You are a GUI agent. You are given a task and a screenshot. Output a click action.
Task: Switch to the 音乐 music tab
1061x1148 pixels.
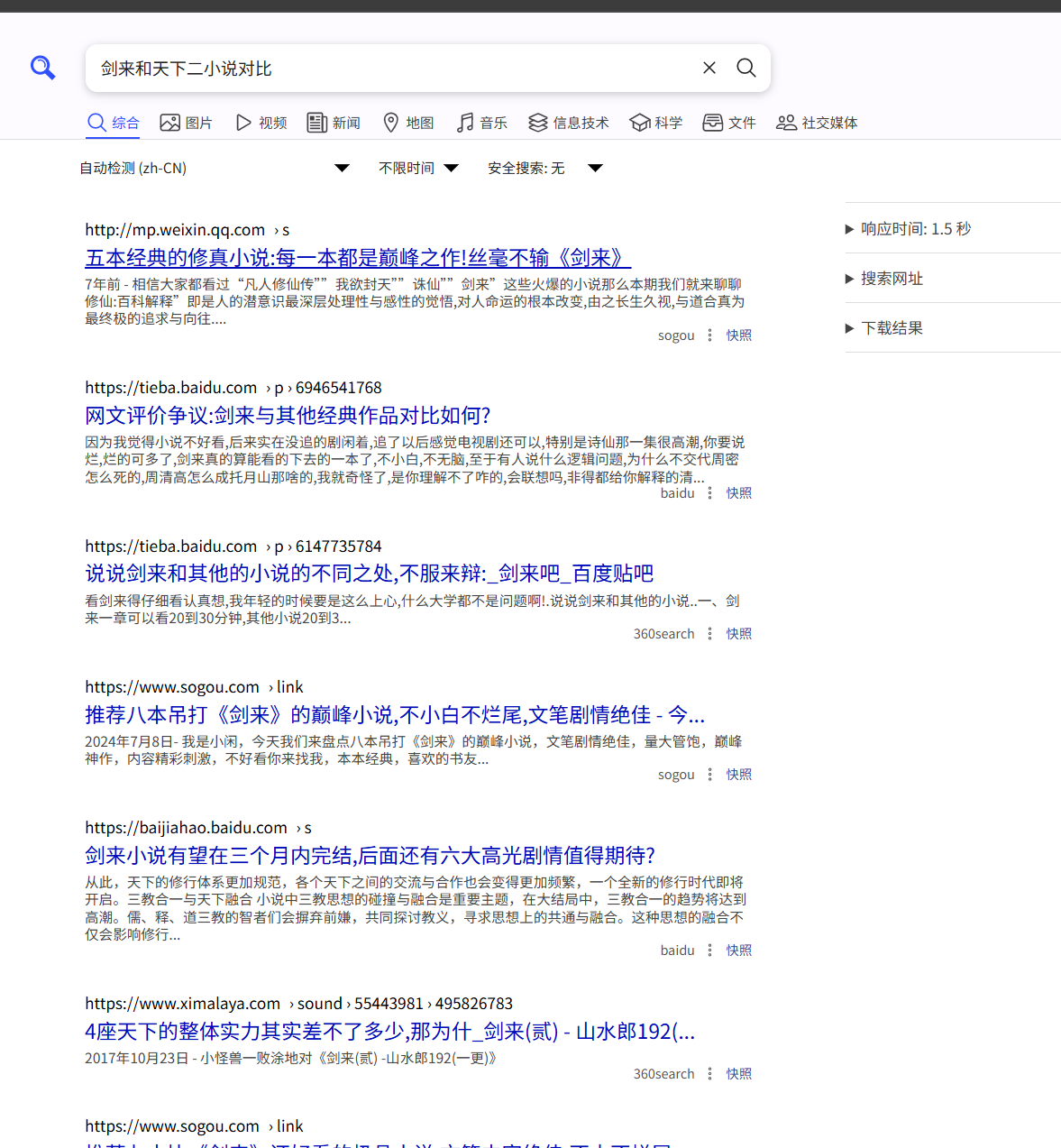tap(482, 123)
